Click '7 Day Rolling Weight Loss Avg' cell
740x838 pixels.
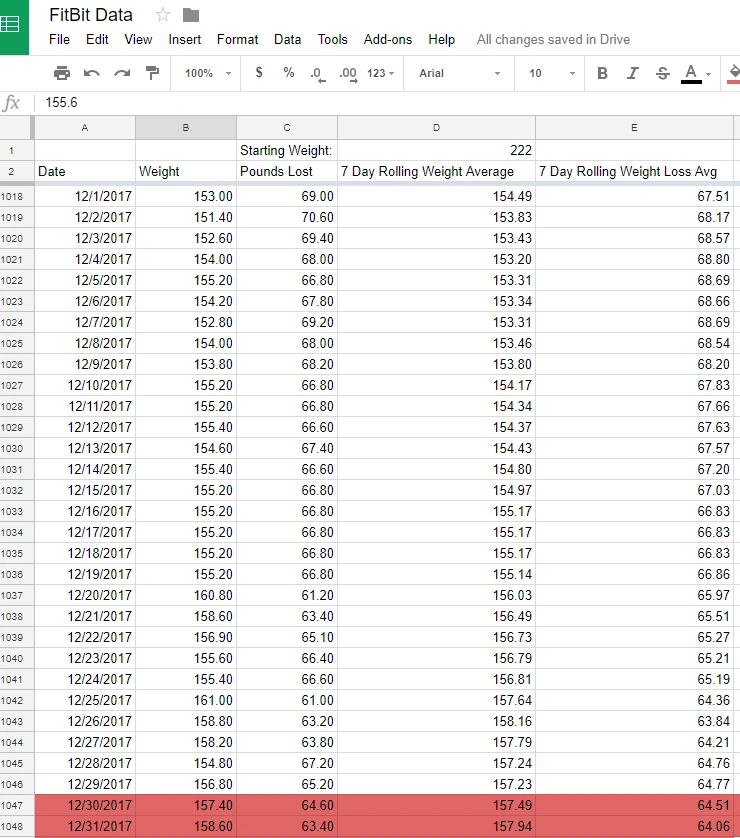coord(634,172)
